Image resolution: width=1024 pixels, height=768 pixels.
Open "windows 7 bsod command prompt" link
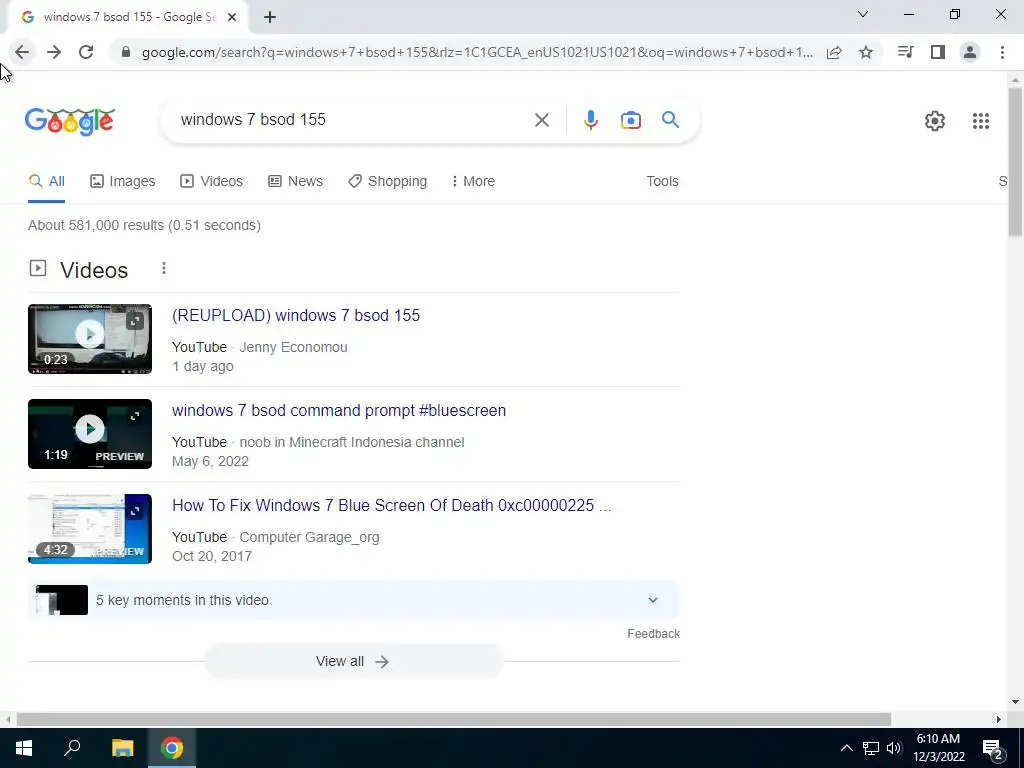[339, 410]
